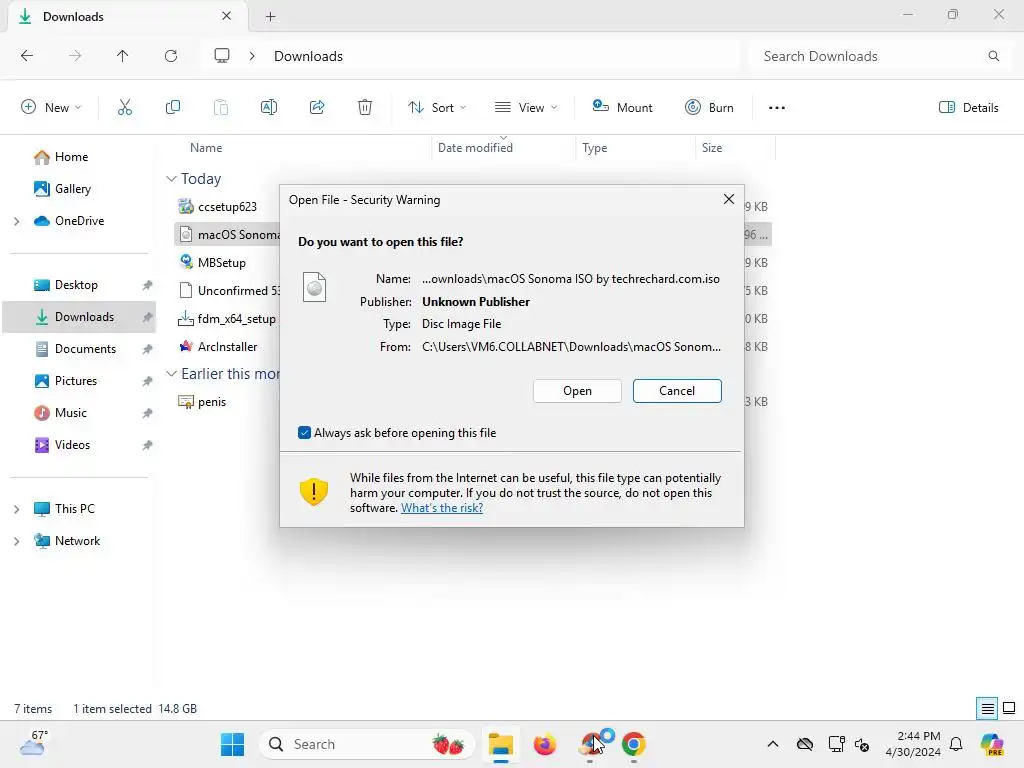The width and height of the screenshot is (1024, 768).
Task: Go up one folder level
Action: [x=123, y=56]
